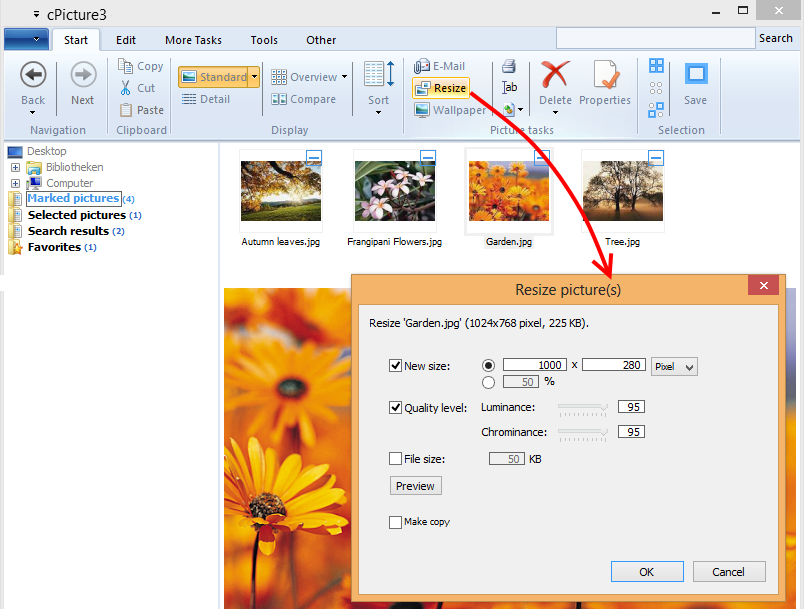This screenshot has height=609, width=804.
Task: Click the Back navigation arrow icon
Action: click(33, 75)
